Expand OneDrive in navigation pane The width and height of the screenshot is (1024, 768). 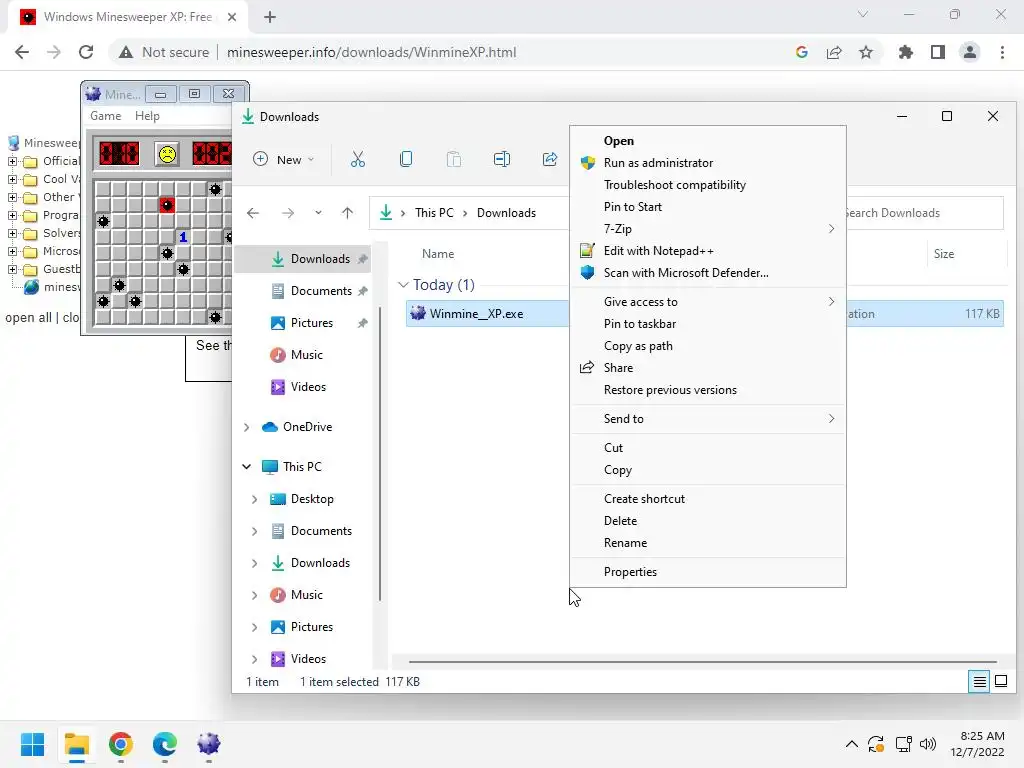point(246,427)
